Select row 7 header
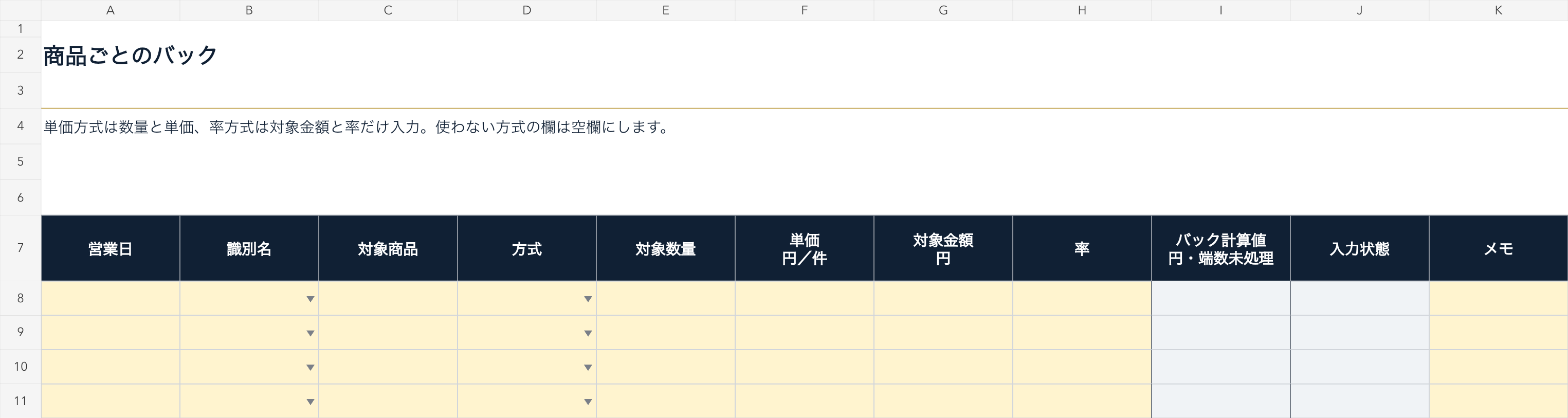Screen dimensions: 1568x418 [20, 248]
